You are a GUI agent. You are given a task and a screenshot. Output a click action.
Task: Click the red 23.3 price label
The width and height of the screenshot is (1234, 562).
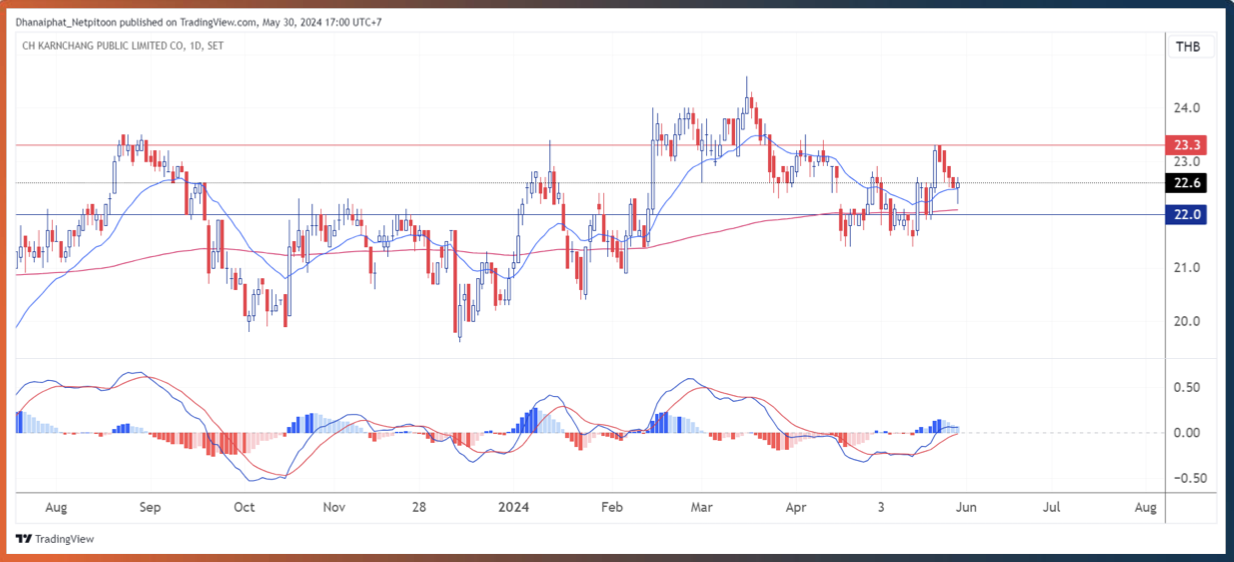(1188, 145)
